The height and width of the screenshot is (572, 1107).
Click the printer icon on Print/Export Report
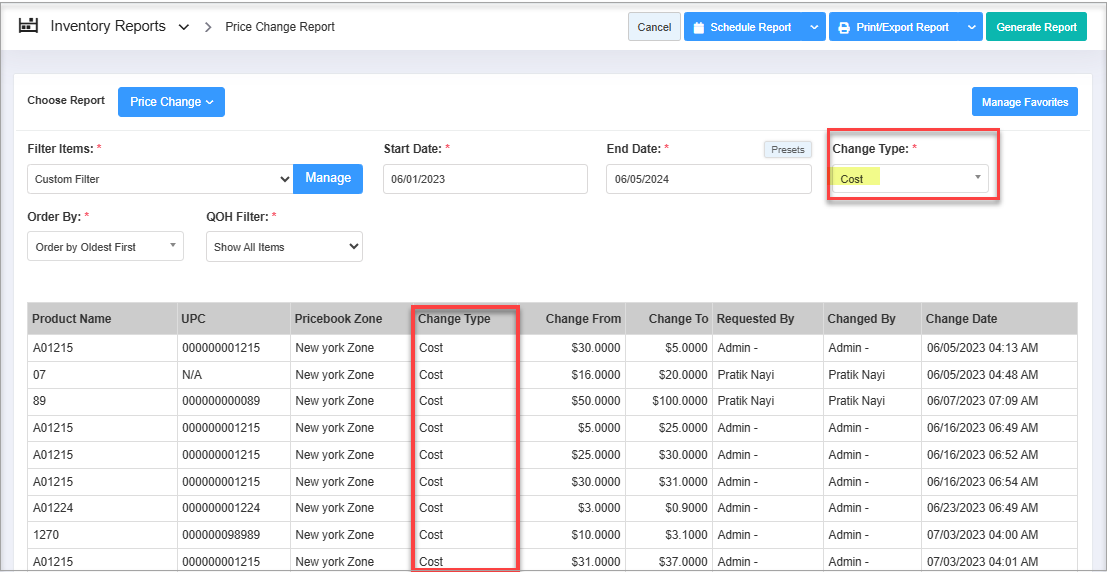click(x=844, y=28)
